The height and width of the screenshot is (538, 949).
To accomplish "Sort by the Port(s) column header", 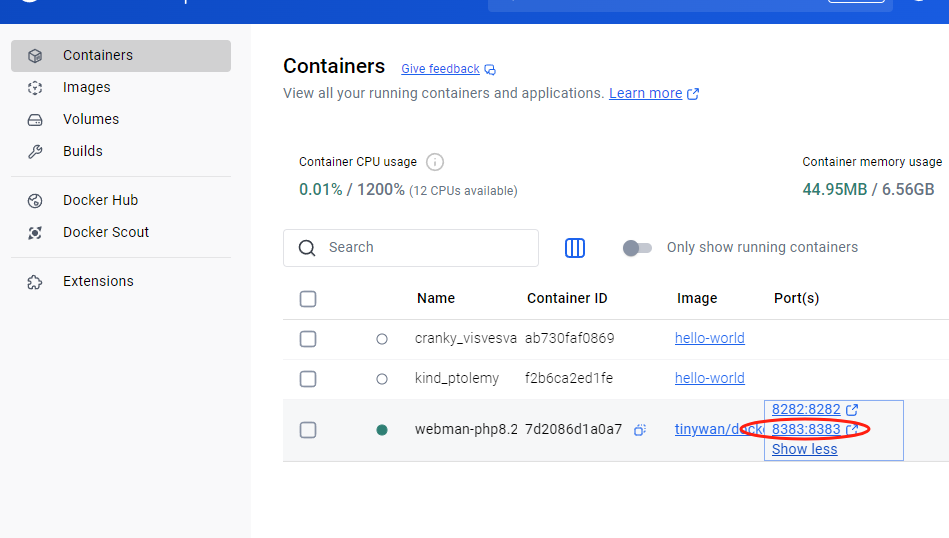I will (x=796, y=298).
